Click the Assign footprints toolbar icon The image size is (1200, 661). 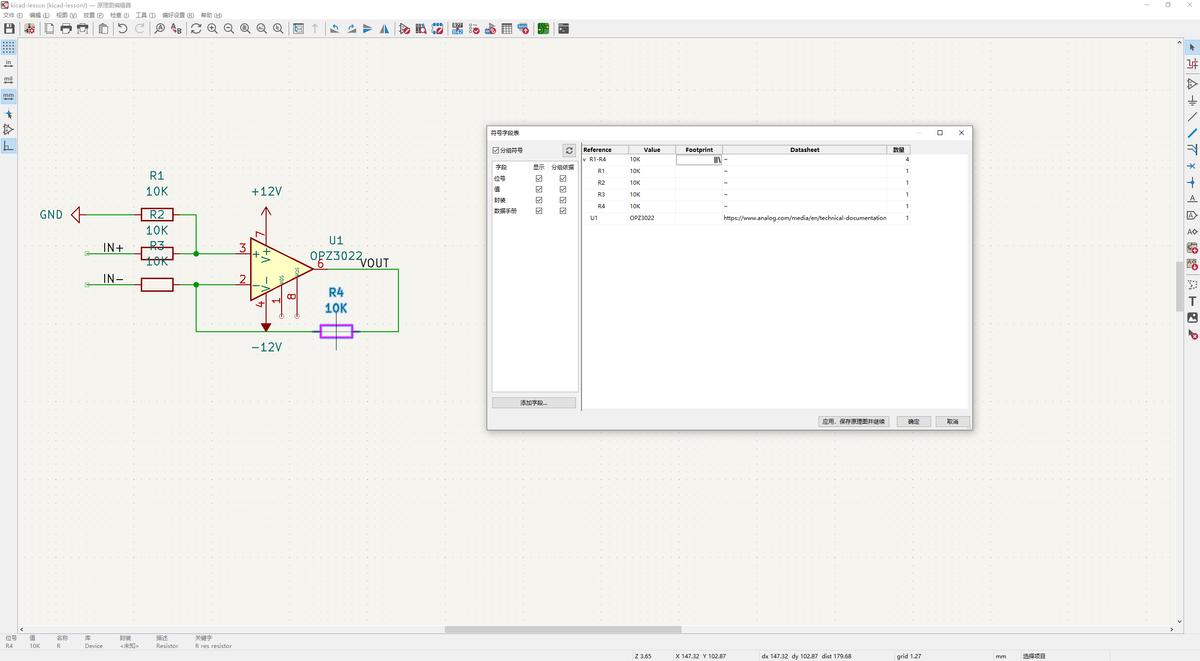(492, 29)
